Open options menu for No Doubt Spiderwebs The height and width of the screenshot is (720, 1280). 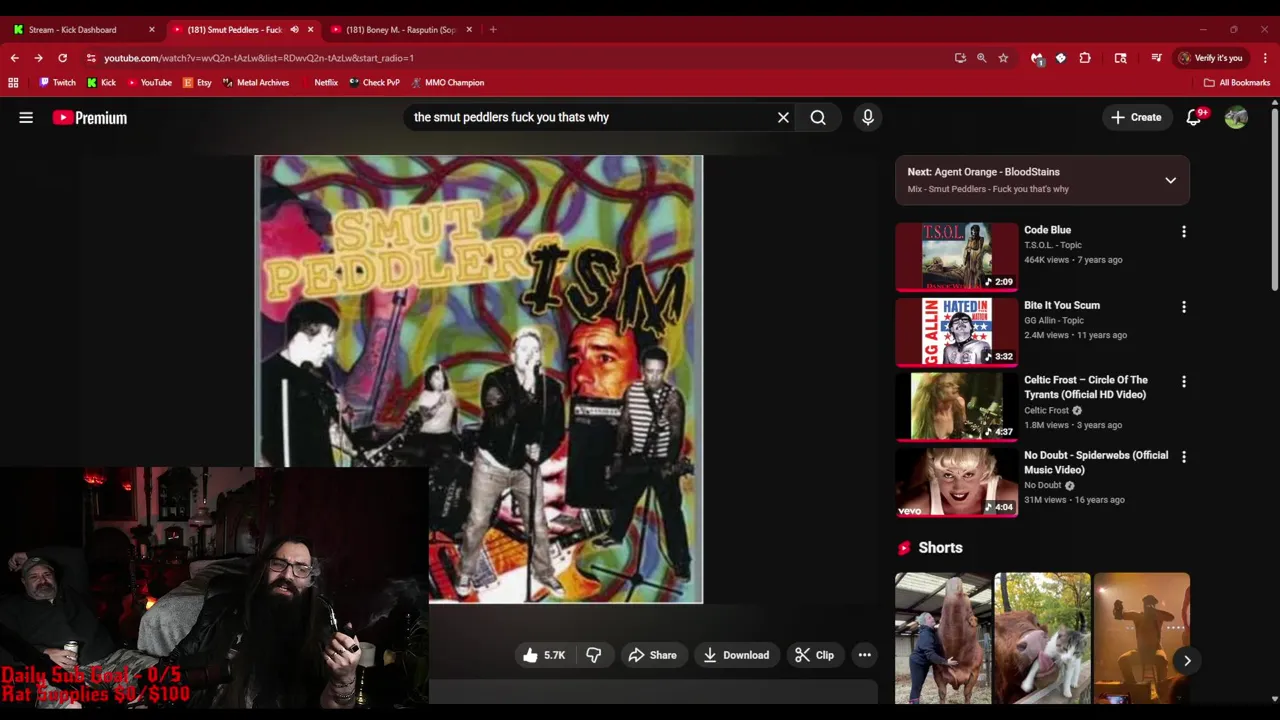[x=1184, y=457]
